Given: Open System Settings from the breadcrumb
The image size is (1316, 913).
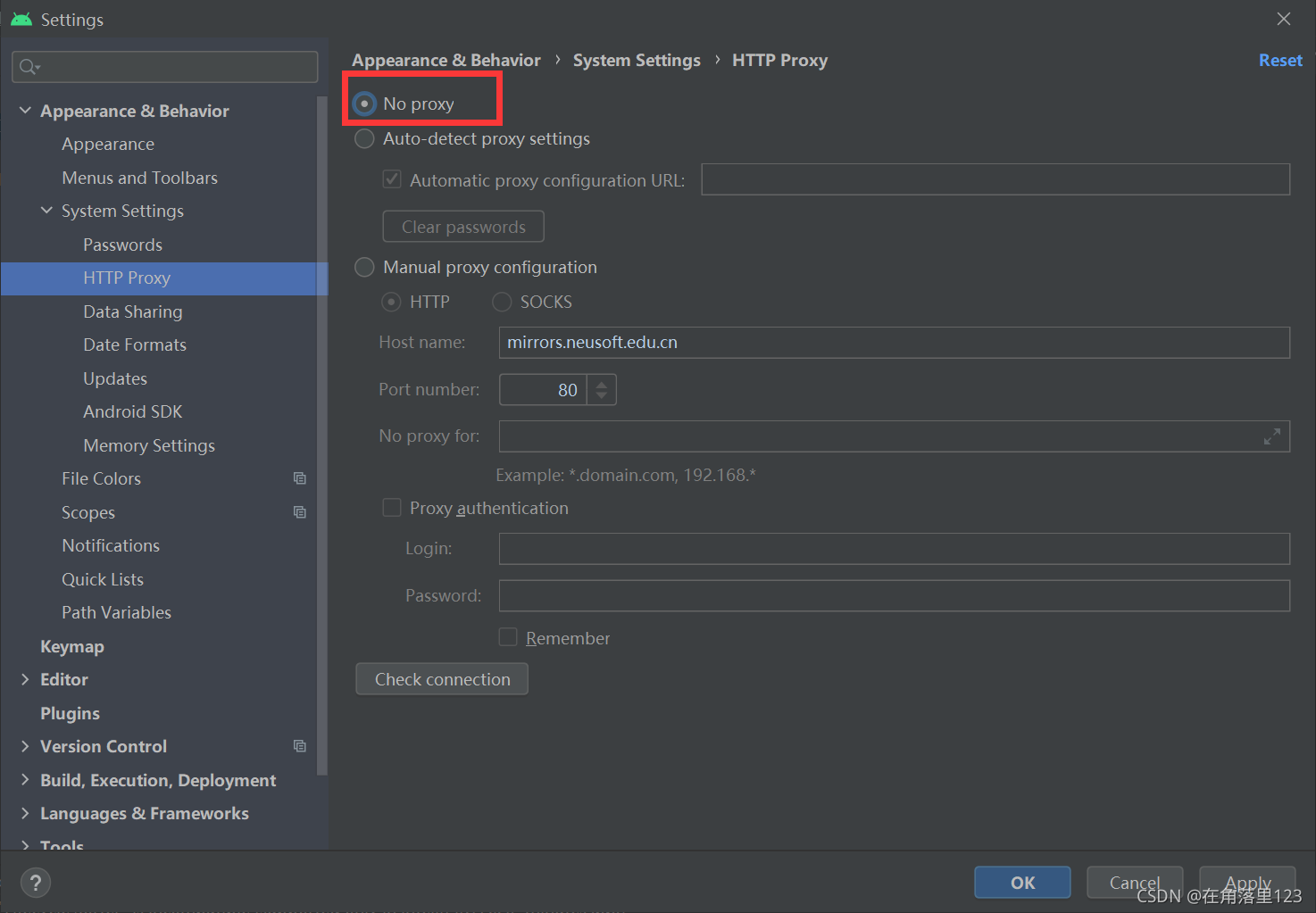Looking at the screenshot, I should pyautogui.click(x=637, y=60).
